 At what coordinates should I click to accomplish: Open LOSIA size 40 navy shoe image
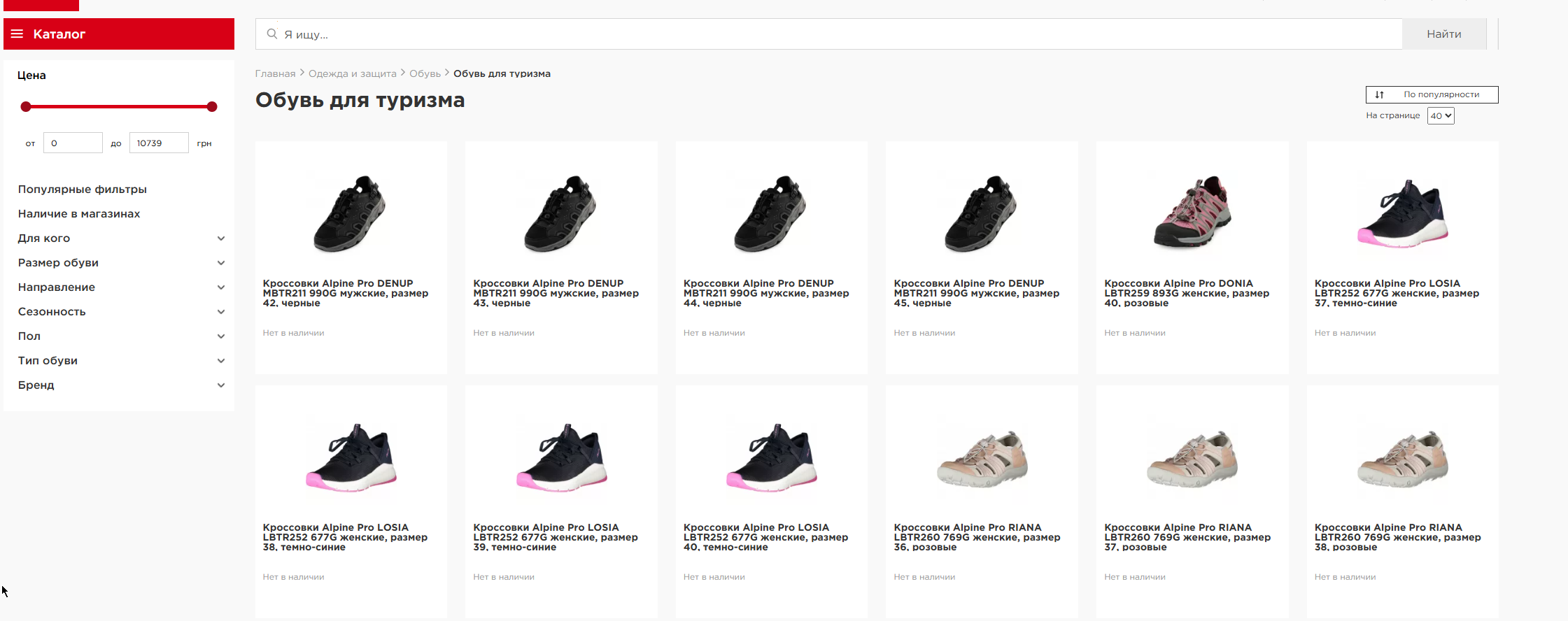coord(772,457)
